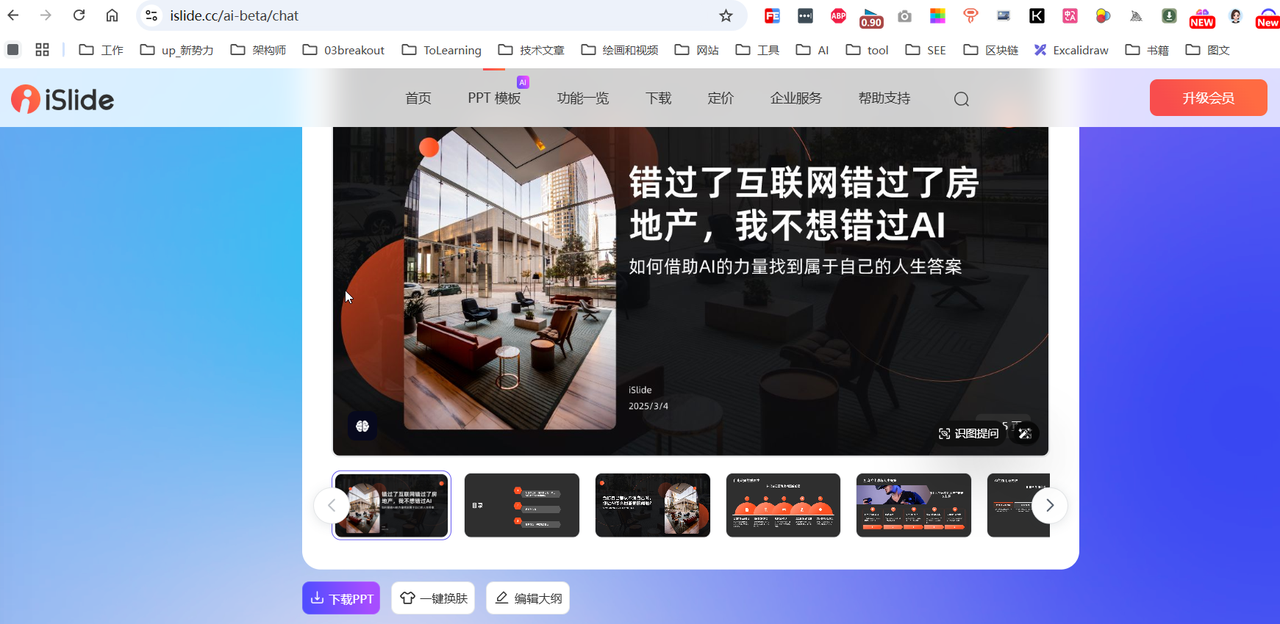The image size is (1280, 624).
Task: Open the SEE bookmark folder
Action: click(927, 49)
